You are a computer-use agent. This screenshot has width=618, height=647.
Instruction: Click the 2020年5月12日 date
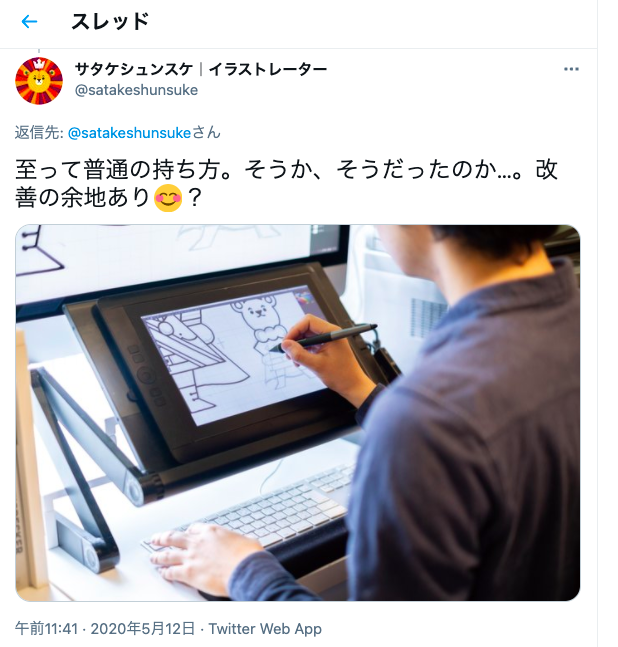[x=143, y=628]
